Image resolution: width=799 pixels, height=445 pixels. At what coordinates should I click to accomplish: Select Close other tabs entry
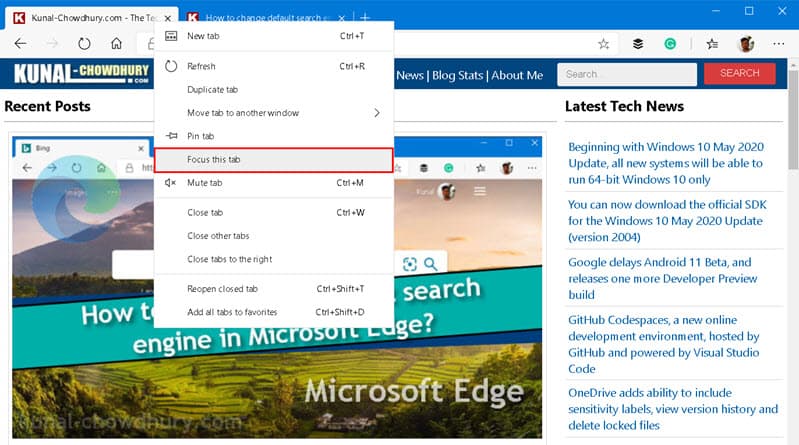274,236
